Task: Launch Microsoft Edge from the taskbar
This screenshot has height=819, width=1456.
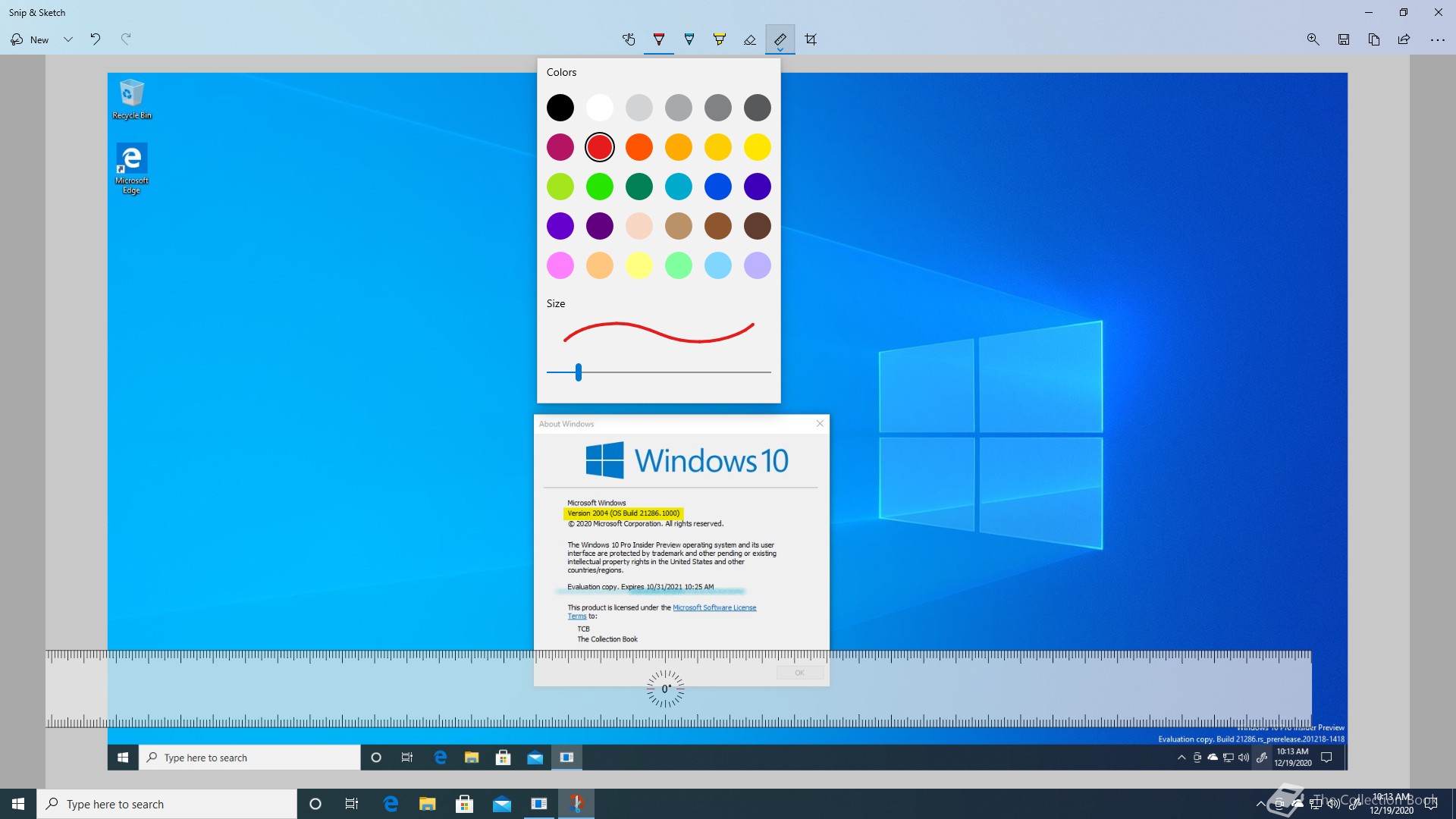Action: pos(391,804)
